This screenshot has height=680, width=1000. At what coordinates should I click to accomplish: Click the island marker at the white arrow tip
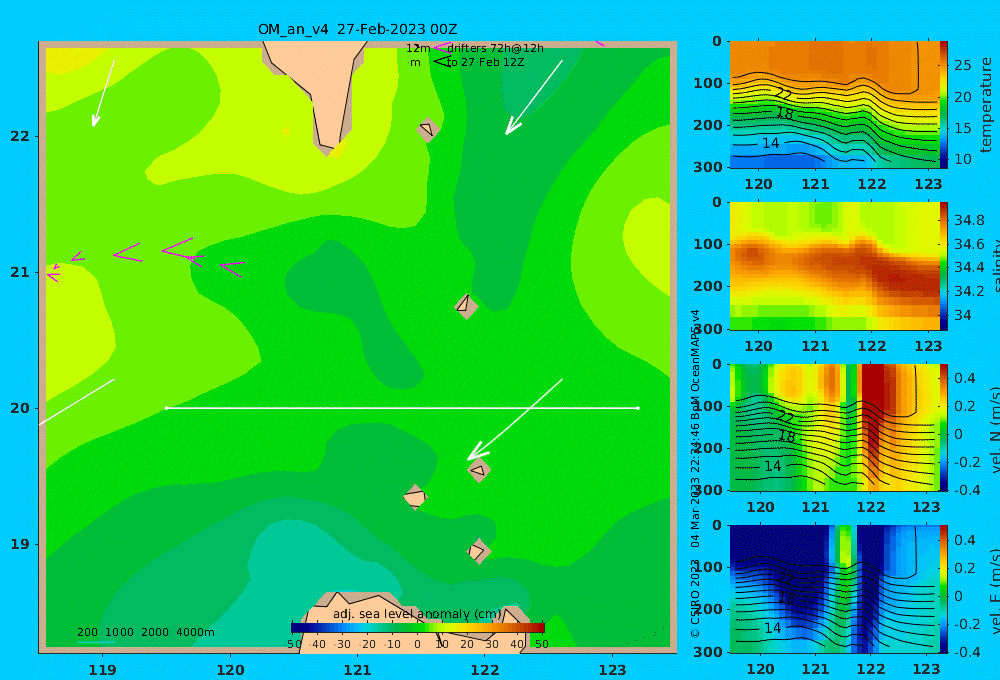coord(479,471)
